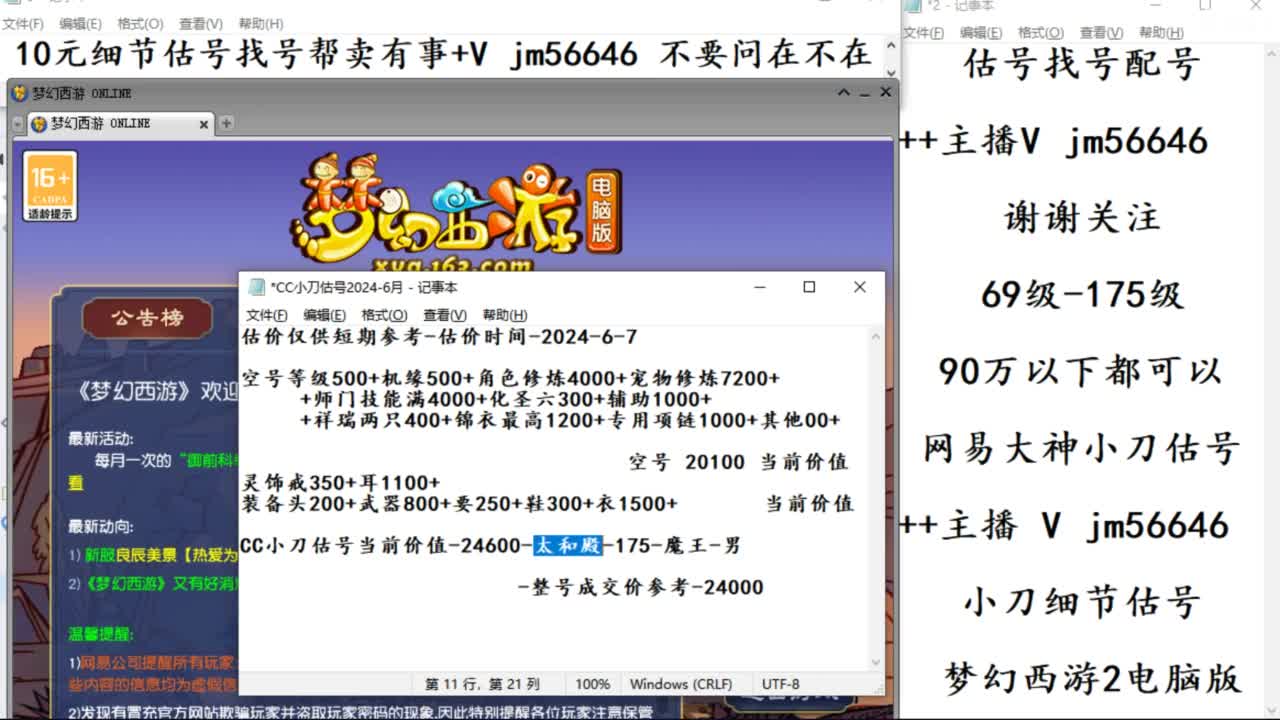Click the text 69级-175级 in right Notepad
The image size is (1280, 720).
(x=1082, y=294)
